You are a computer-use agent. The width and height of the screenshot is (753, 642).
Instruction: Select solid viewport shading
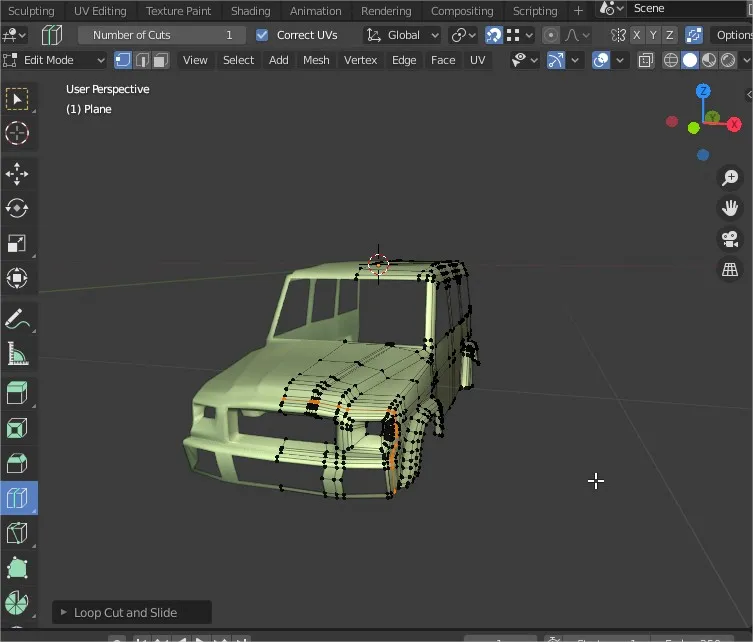[x=690, y=61]
